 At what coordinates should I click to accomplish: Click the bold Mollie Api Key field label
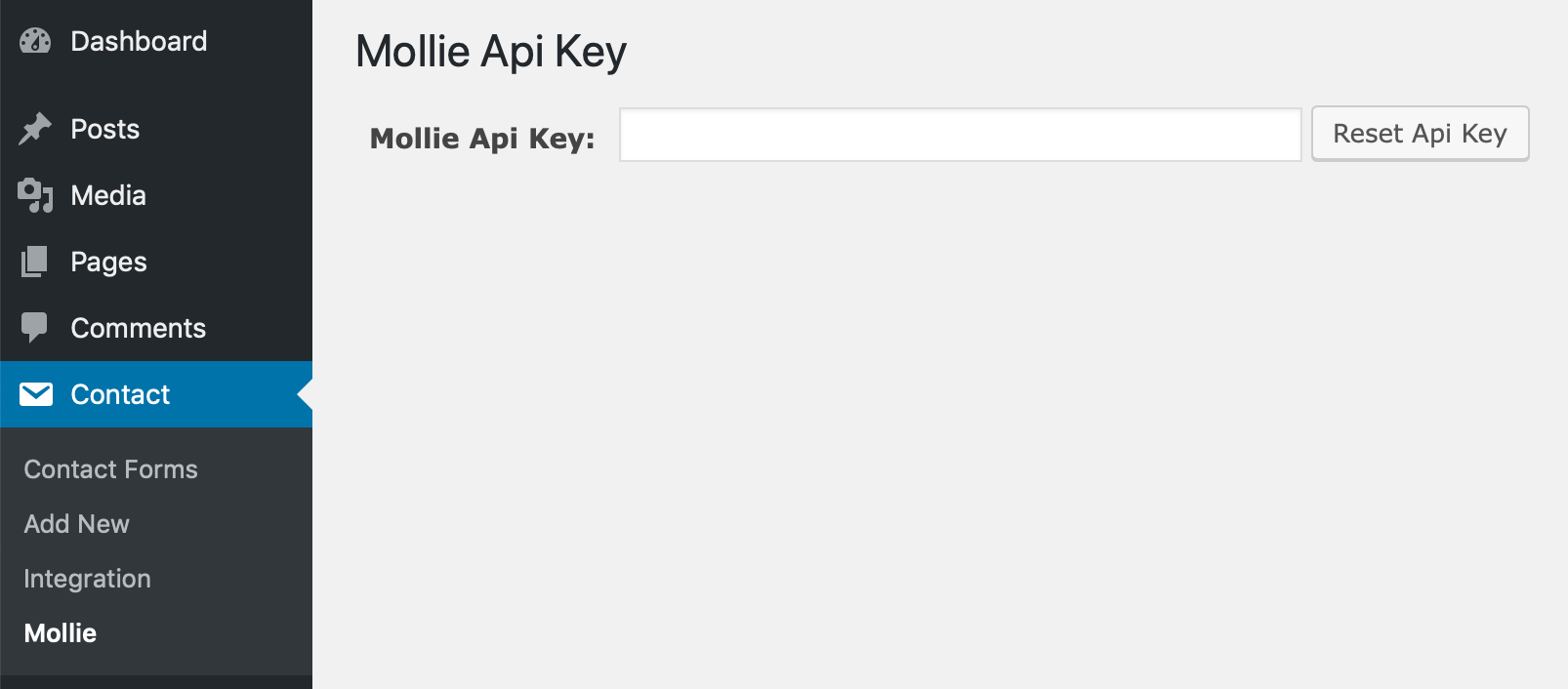pyautogui.click(x=482, y=139)
